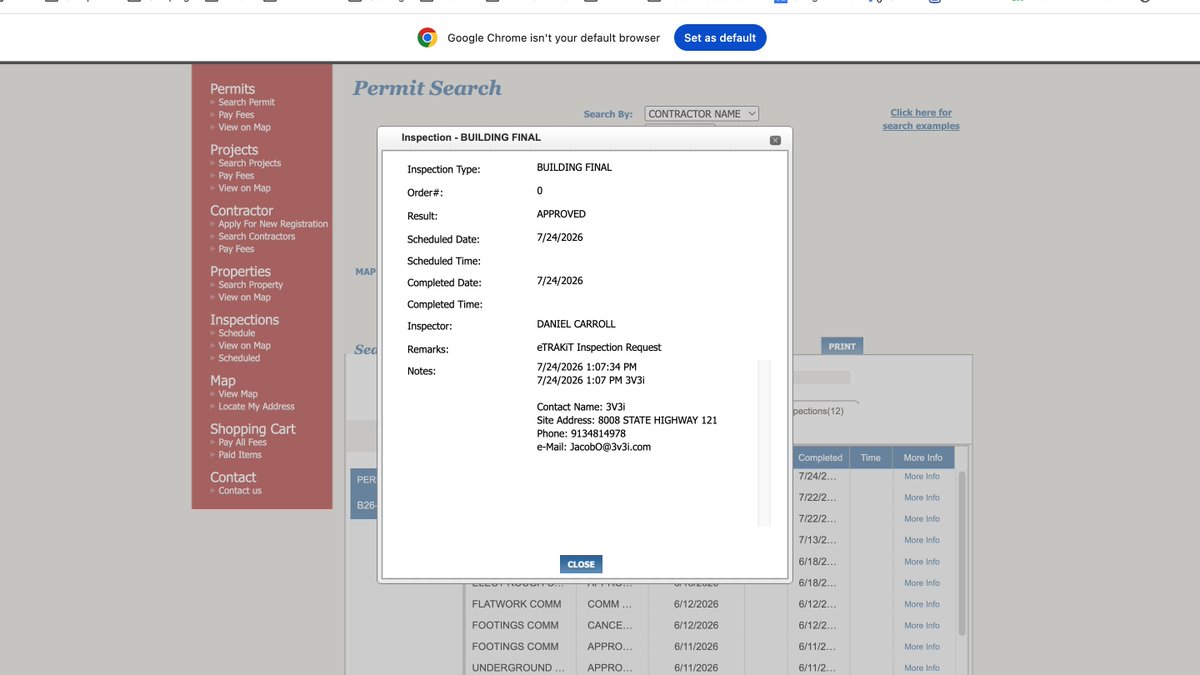Click the dialog notes vertical scrollbar
Screen dimensions: 1200x675
[764, 443]
